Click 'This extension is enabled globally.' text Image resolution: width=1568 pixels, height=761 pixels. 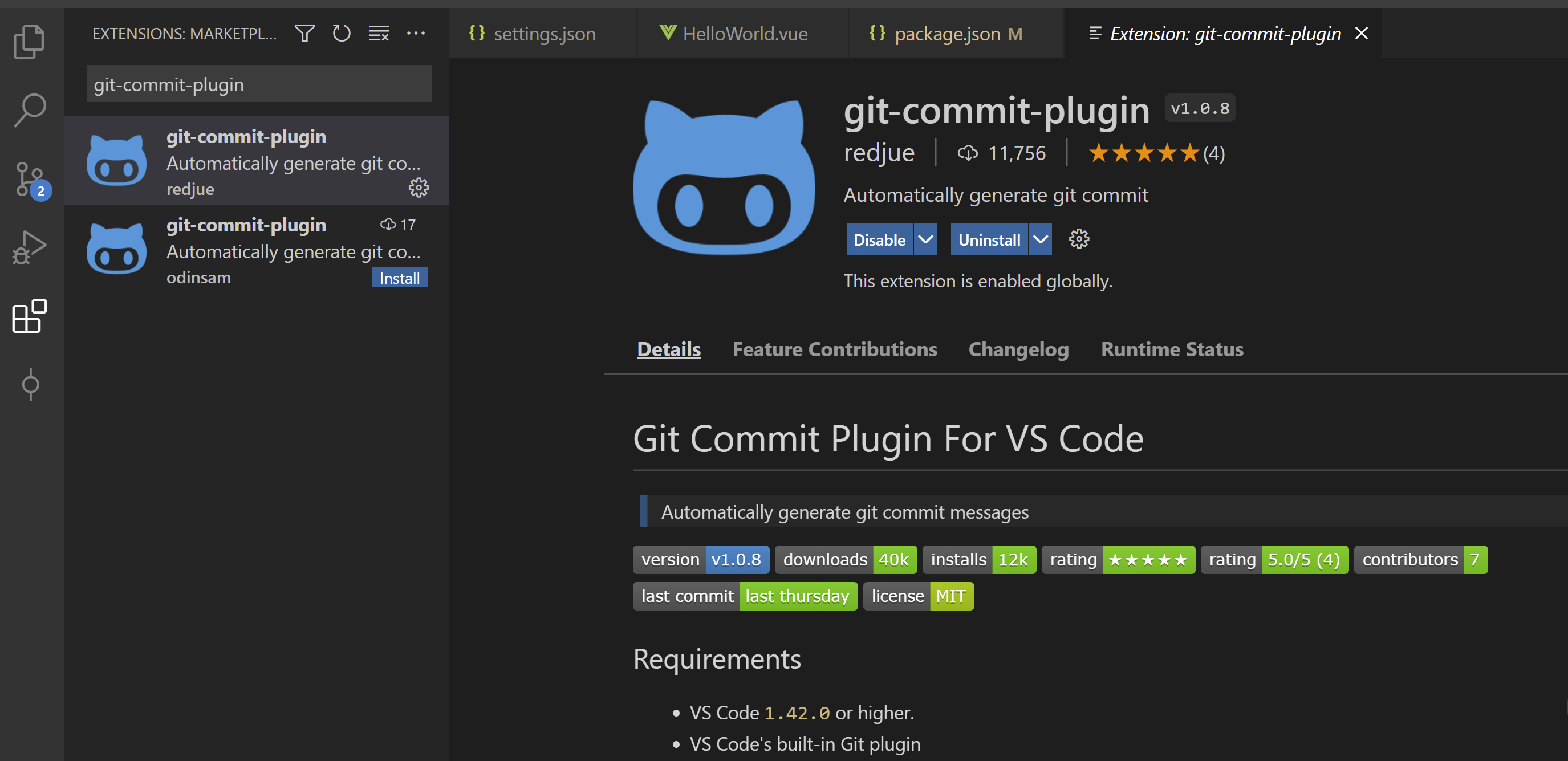[977, 281]
